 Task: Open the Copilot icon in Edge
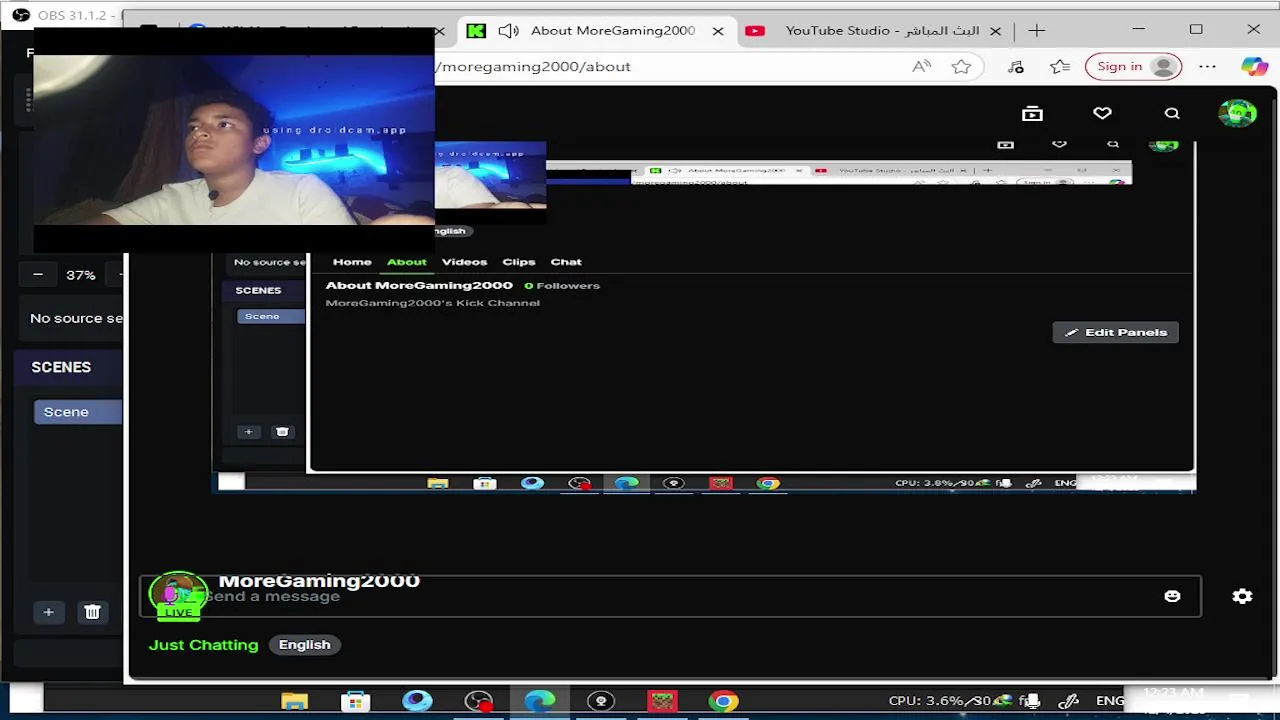1254,67
